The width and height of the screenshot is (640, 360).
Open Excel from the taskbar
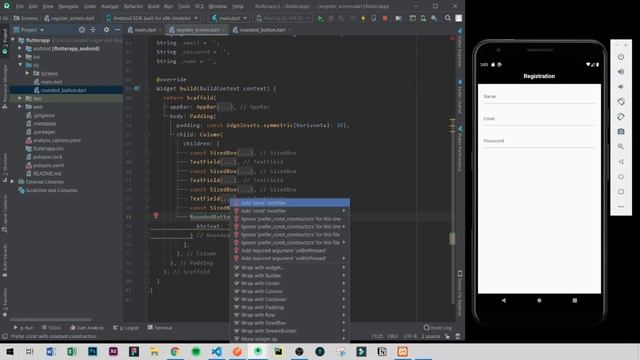pyautogui.click(x=72, y=351)
